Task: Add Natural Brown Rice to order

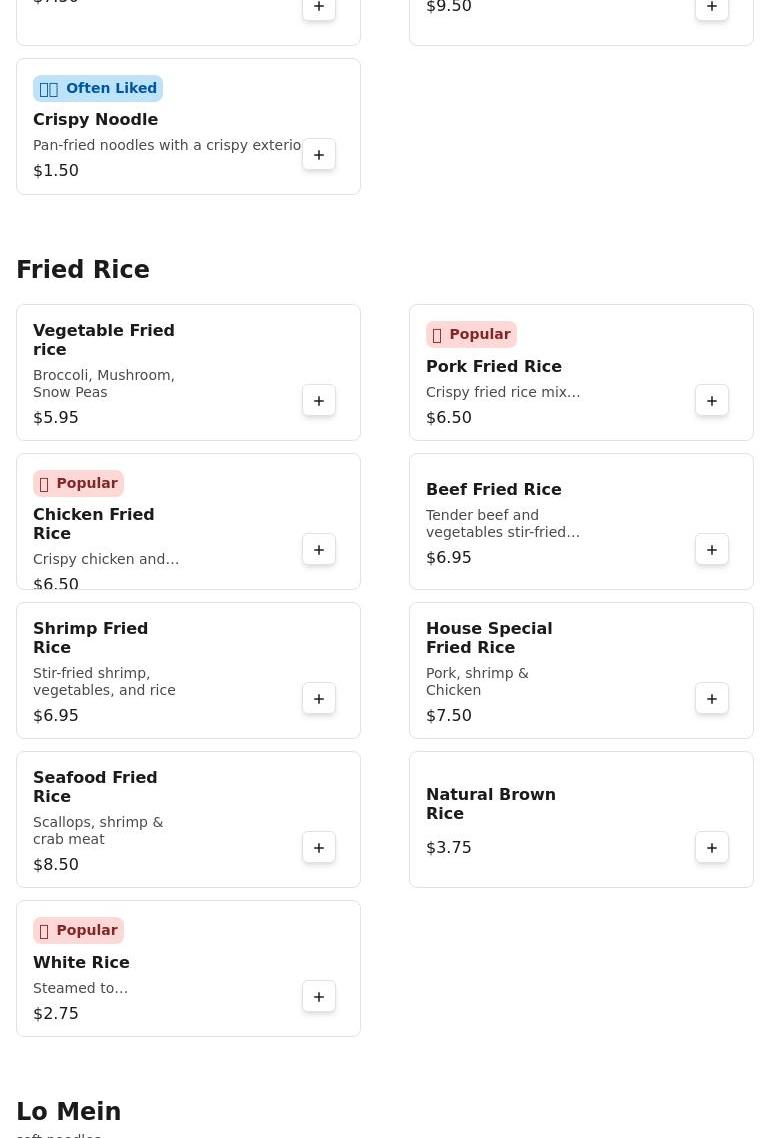Action: [x=712, y=848]
